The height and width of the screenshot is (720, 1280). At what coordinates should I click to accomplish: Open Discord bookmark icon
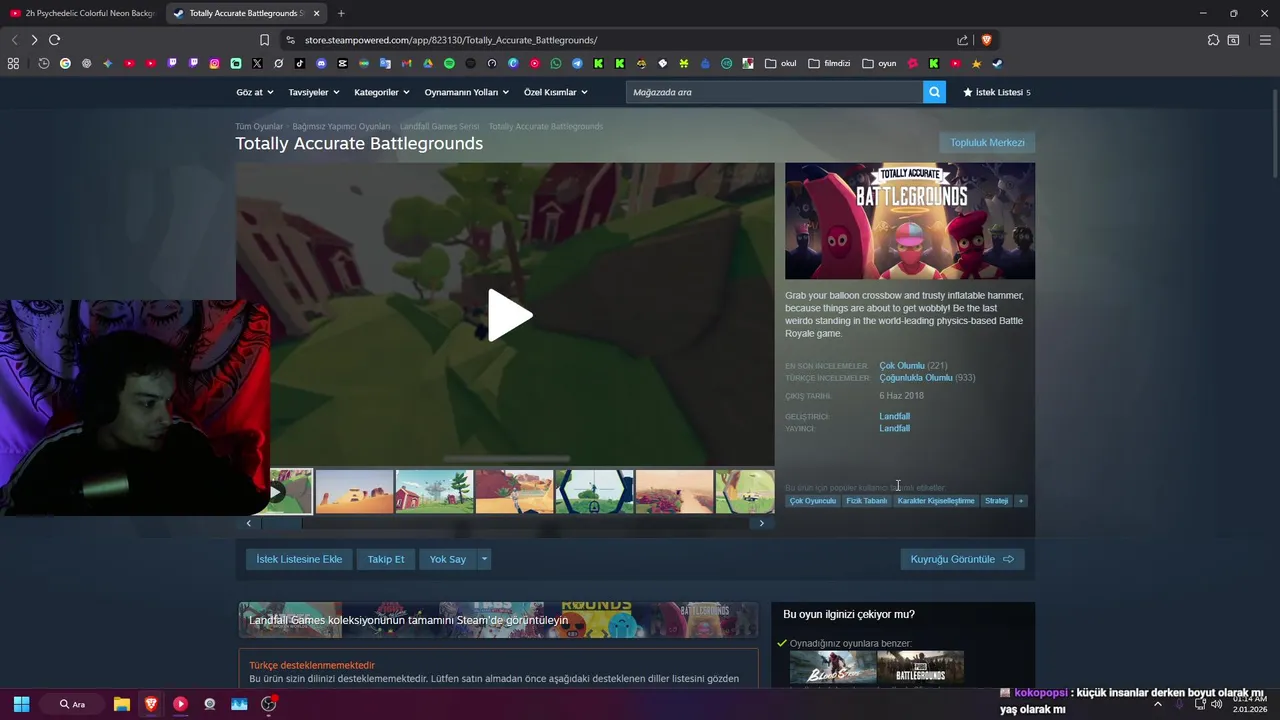click(x=321, y=63)
